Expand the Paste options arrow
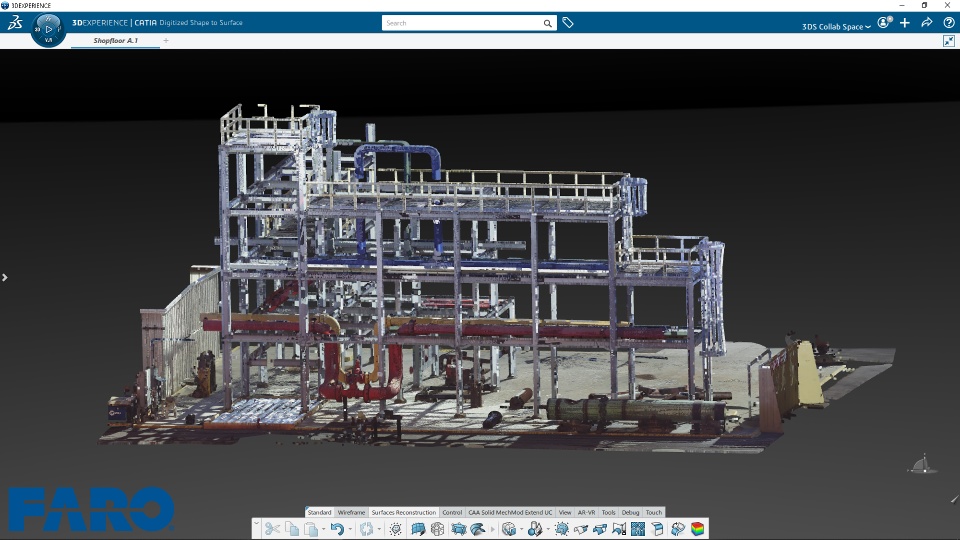The height and width of the screenshot is (540, 960). [x=323, y=529]
